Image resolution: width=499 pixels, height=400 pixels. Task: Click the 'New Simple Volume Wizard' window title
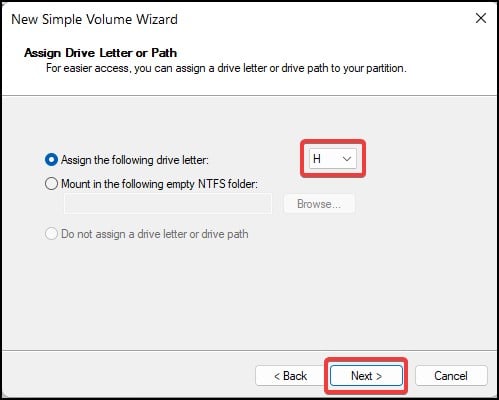pyautogui.click(x=94, y=19)
